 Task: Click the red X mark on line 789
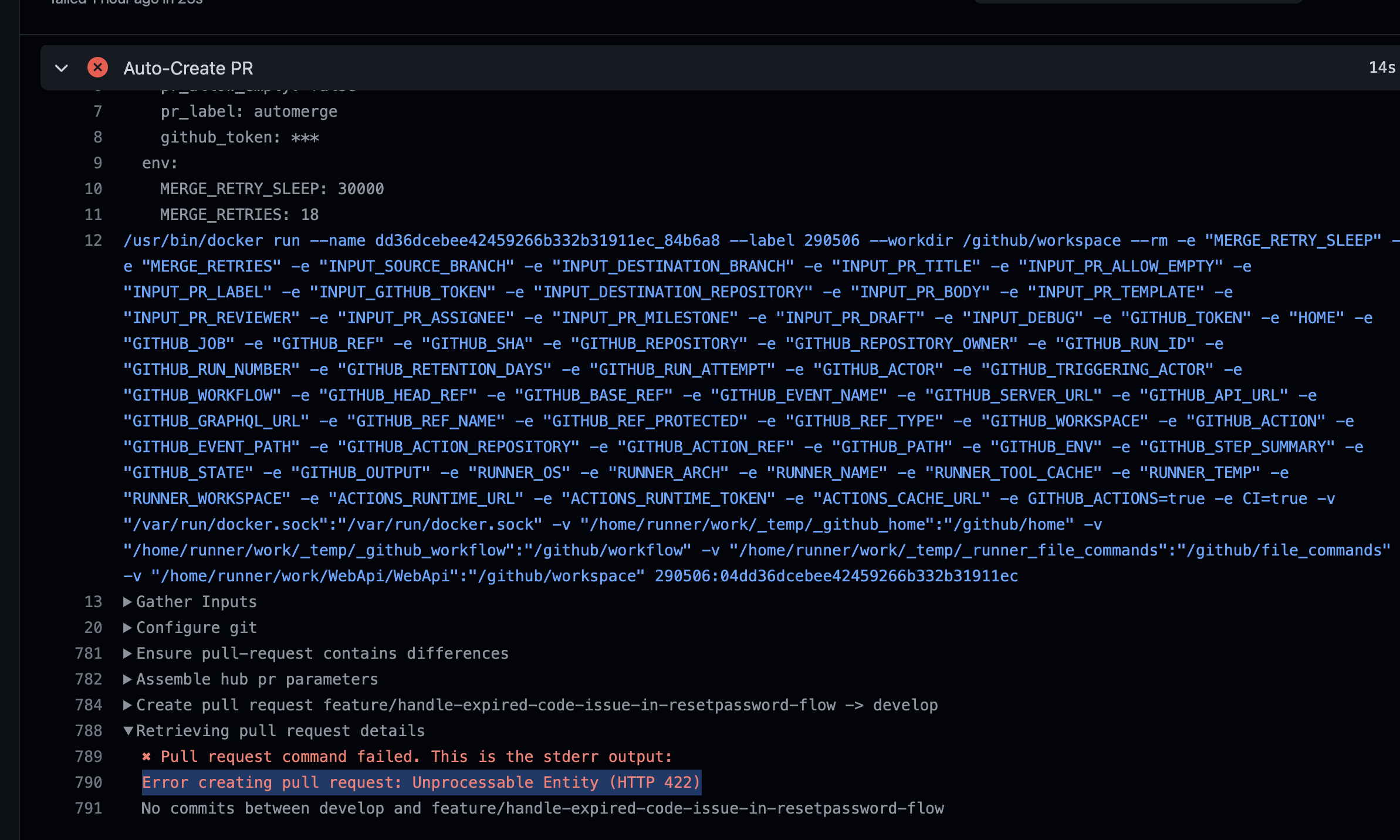pyautogui.click(x=146, y=757)
